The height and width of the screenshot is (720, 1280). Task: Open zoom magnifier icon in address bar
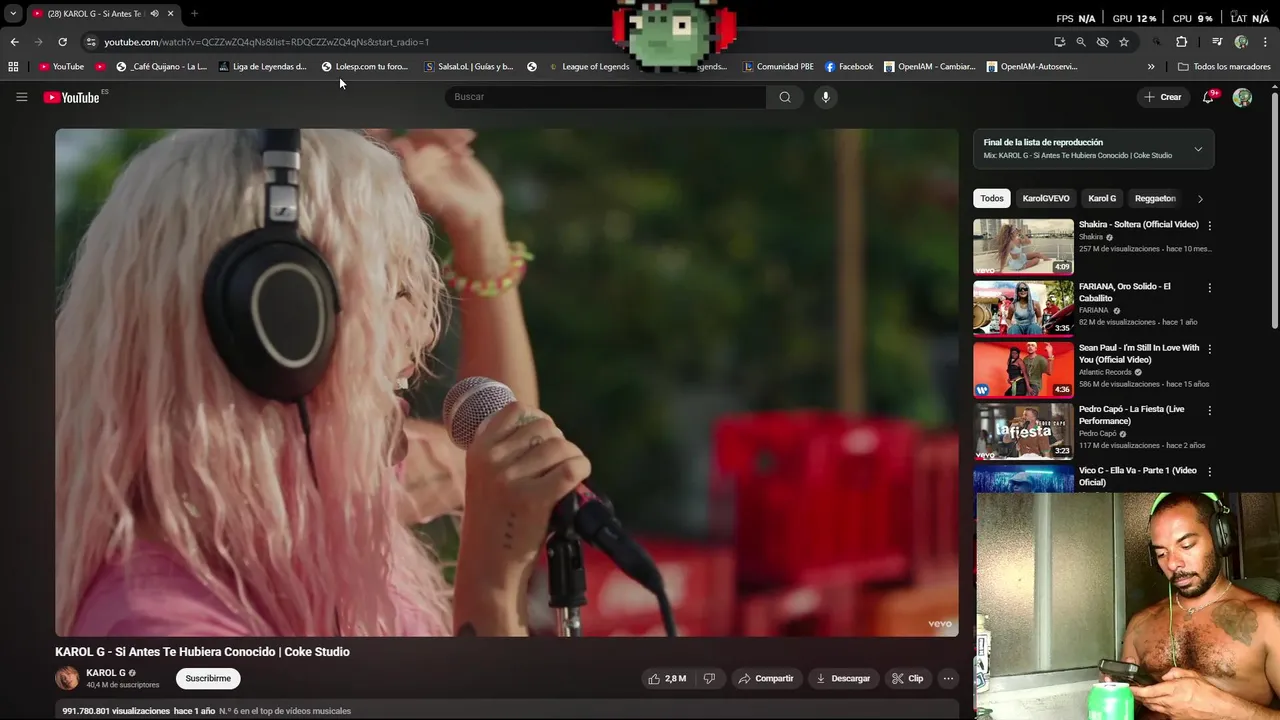pyautogui.click(x=1081, y=42)
